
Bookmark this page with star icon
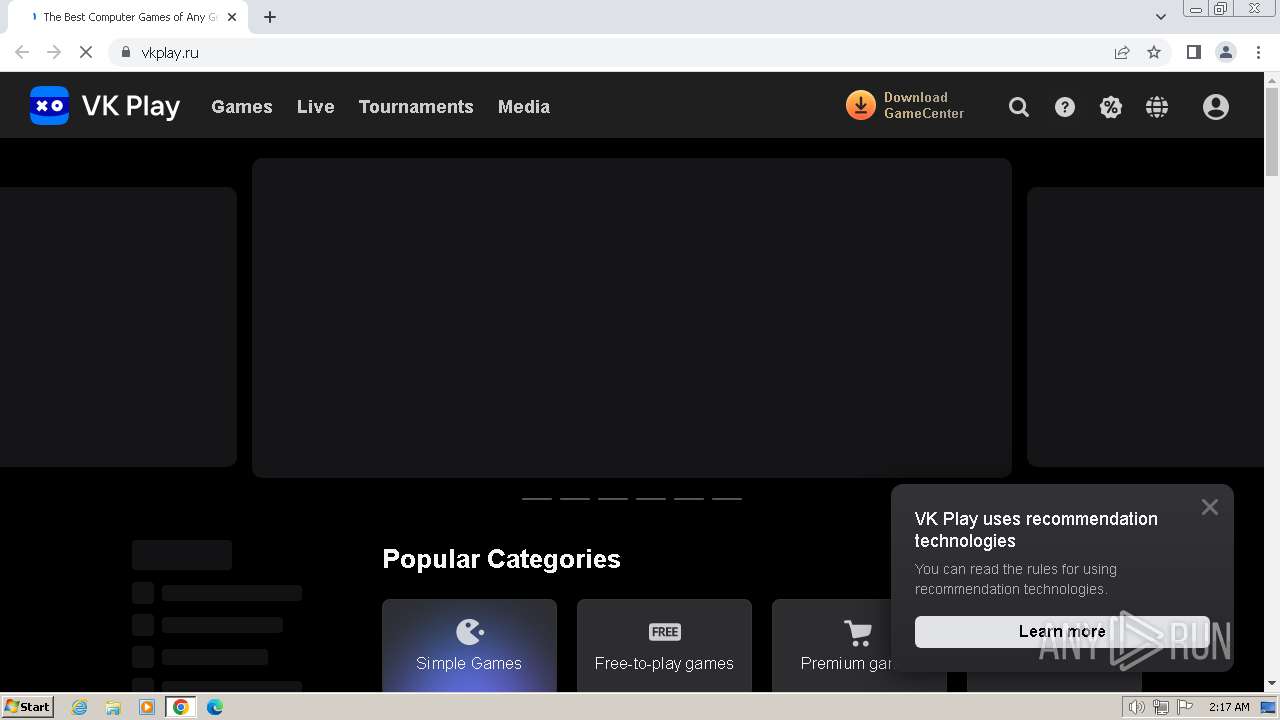pyautogui.click(x=1154, y=52)
